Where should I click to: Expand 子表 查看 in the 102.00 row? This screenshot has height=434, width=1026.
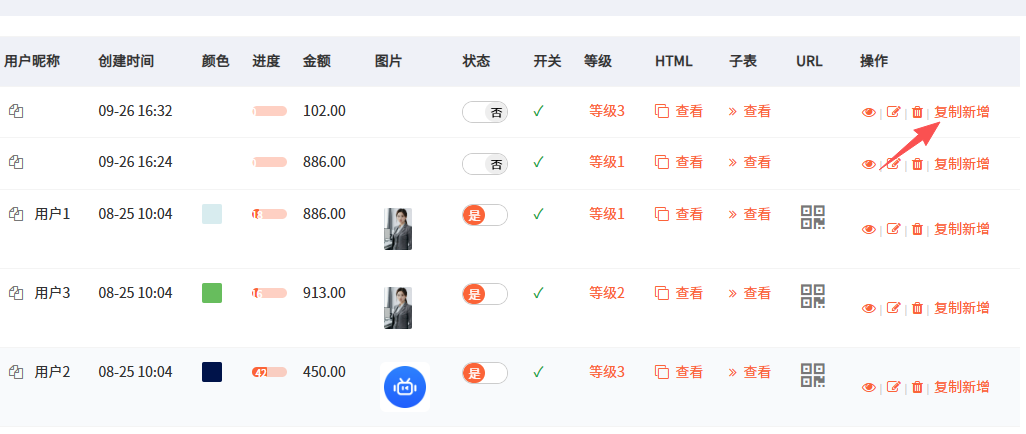(750, 111)
